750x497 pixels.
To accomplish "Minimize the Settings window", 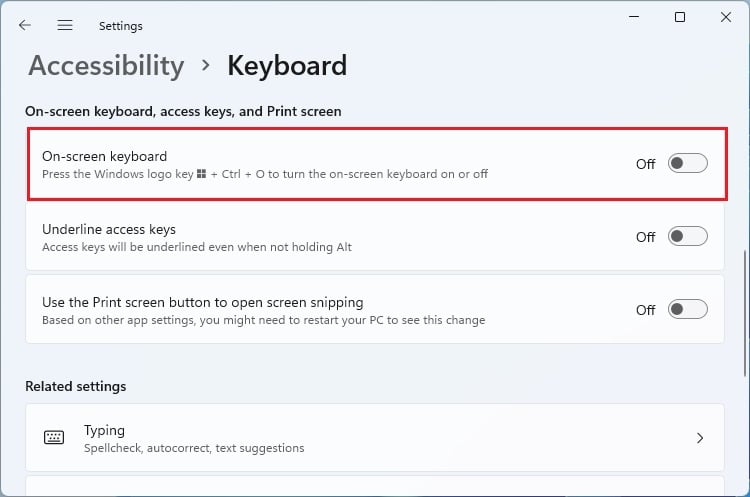I will coord(633,17).
